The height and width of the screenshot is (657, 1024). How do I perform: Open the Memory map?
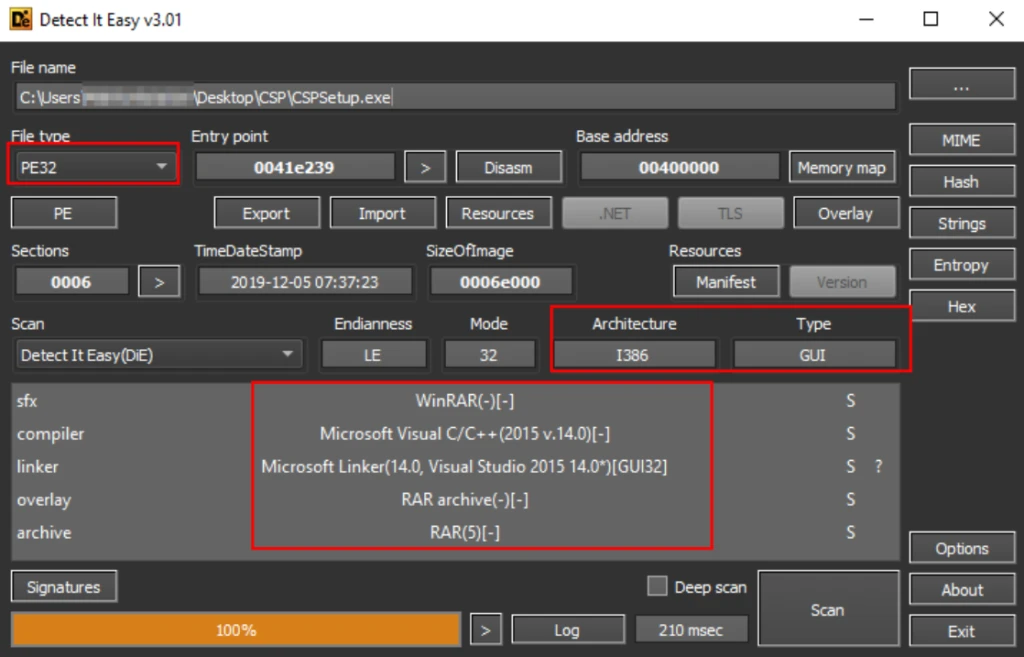pos(841,168)
